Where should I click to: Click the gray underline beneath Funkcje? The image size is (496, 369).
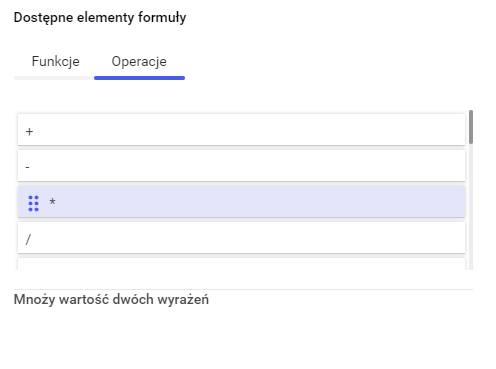coord(54,78)
